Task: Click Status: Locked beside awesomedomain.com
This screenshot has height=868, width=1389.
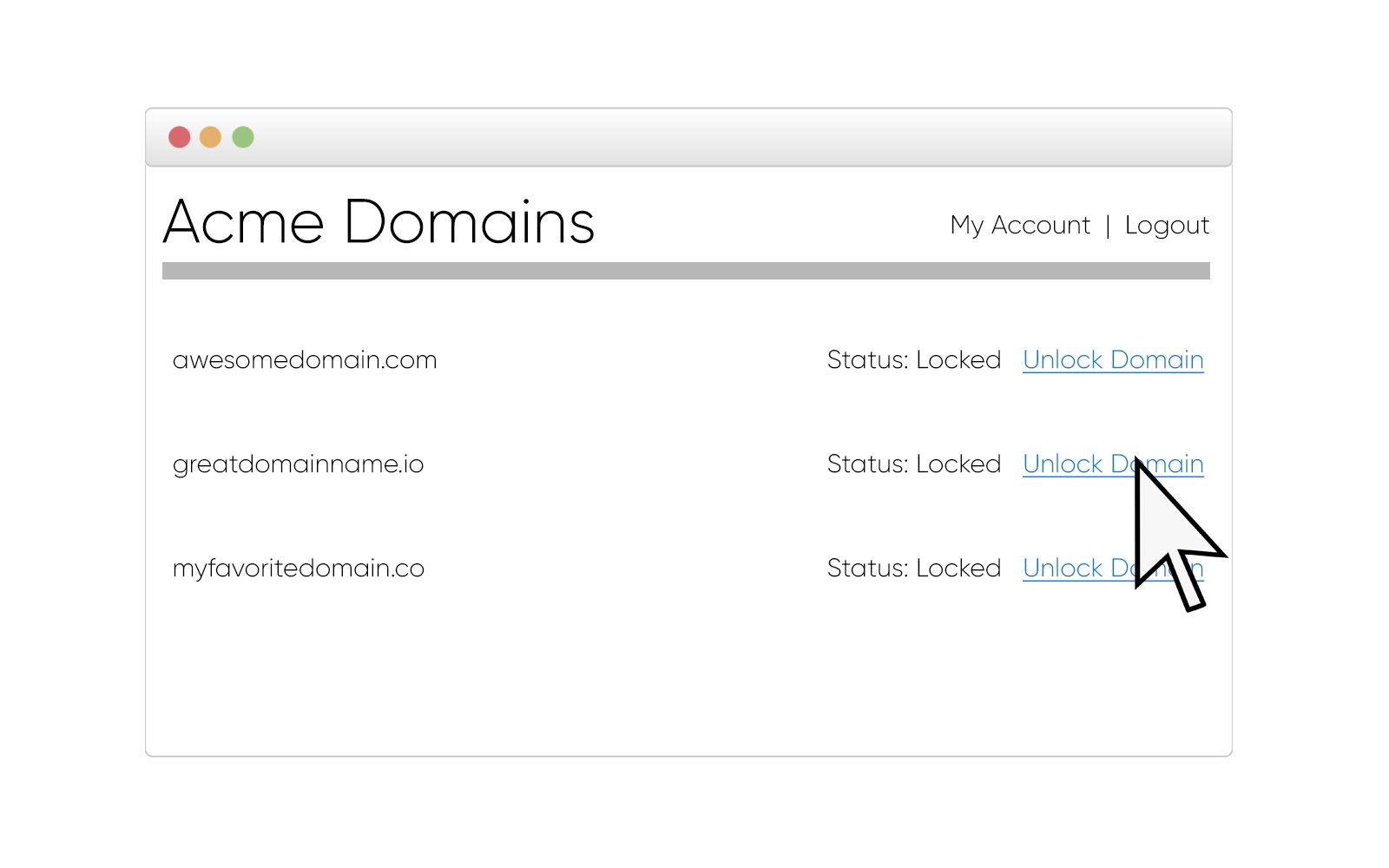Action: (913, 360)
